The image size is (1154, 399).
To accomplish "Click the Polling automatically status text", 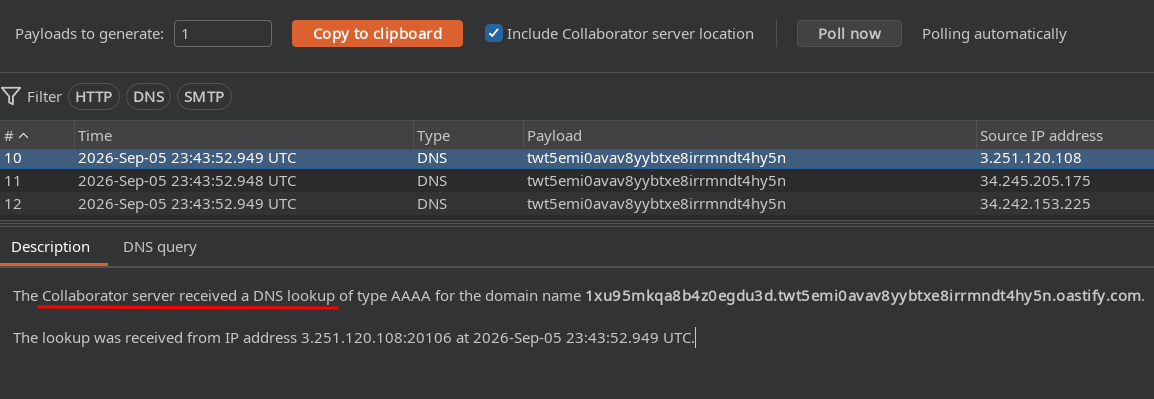I will pos(994,34).
